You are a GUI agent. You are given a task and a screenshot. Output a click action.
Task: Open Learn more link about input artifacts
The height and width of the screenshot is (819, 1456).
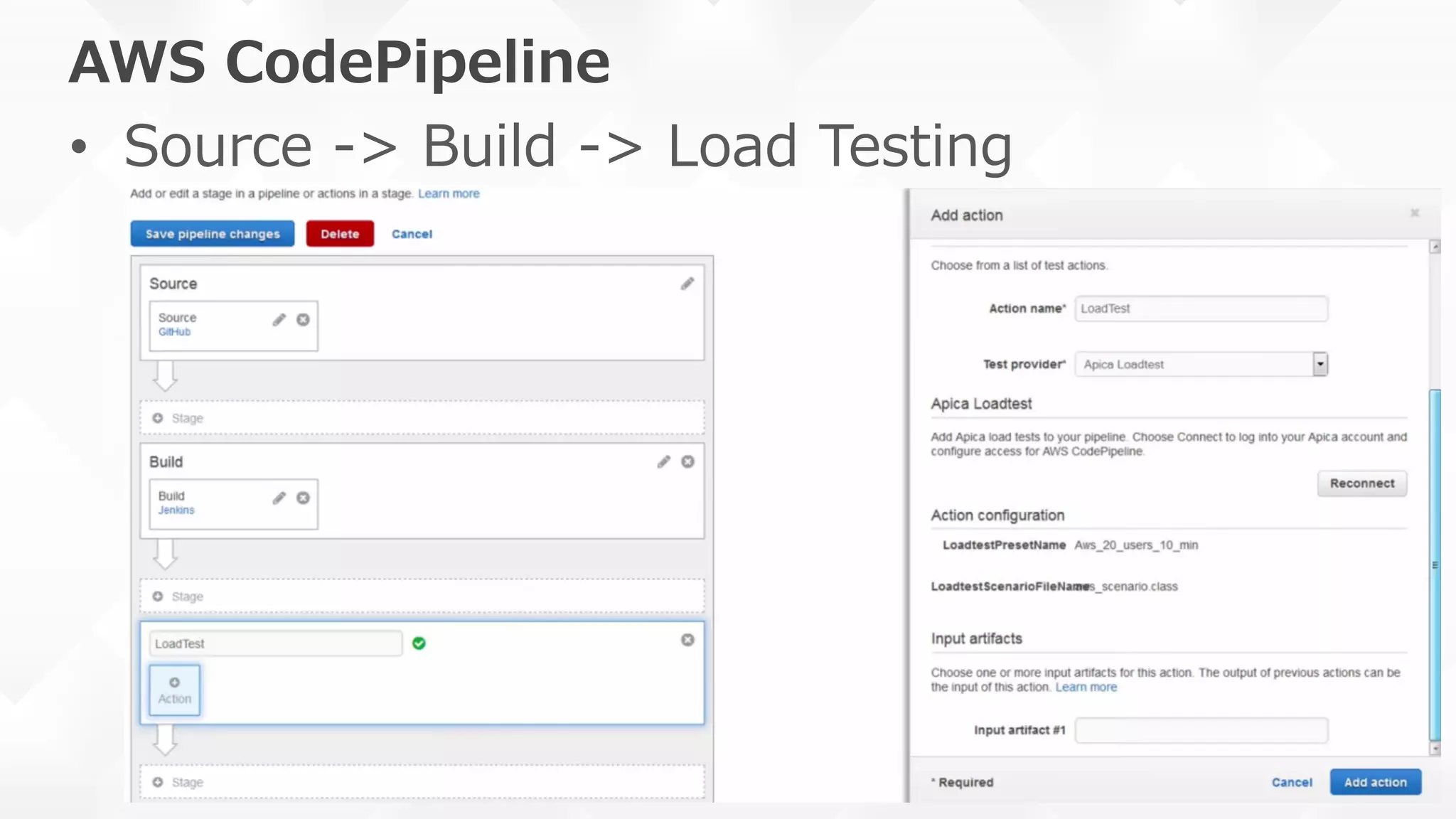pos(1086,687)
